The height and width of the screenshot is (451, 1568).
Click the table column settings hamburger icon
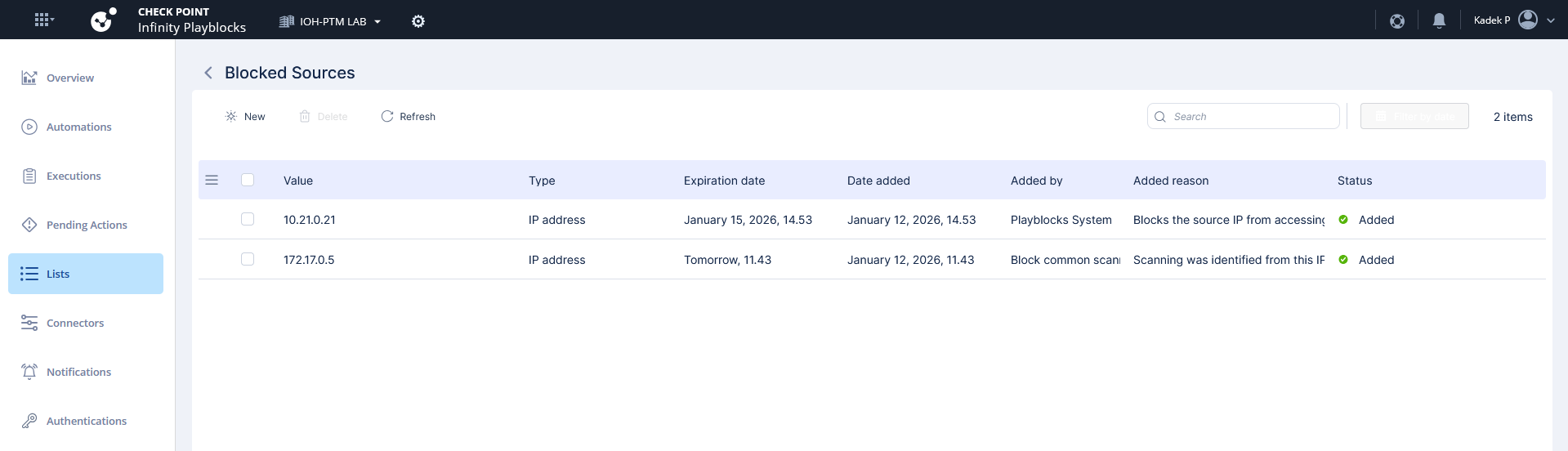pos(212,181)
